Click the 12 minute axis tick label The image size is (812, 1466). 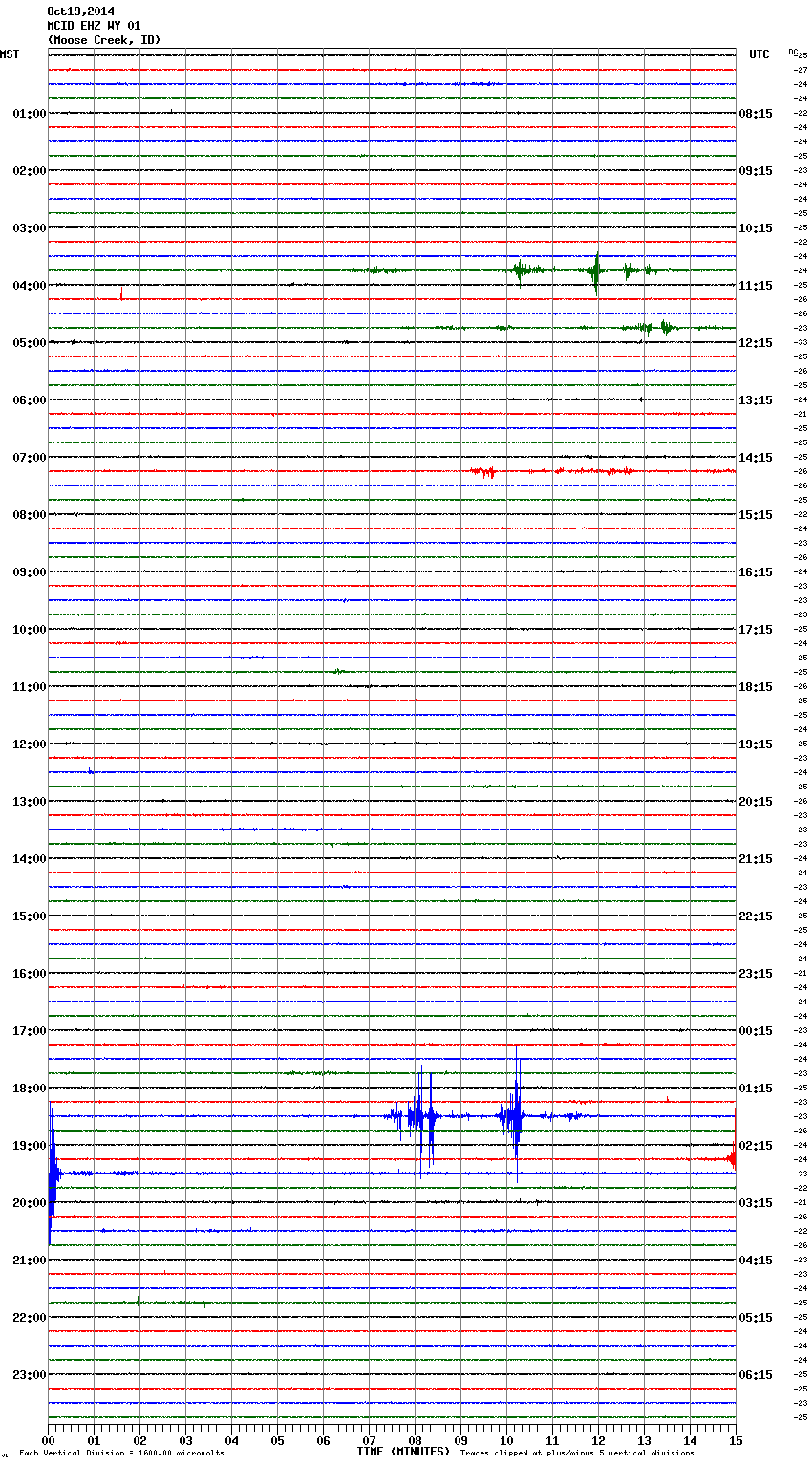point(598,1440)
